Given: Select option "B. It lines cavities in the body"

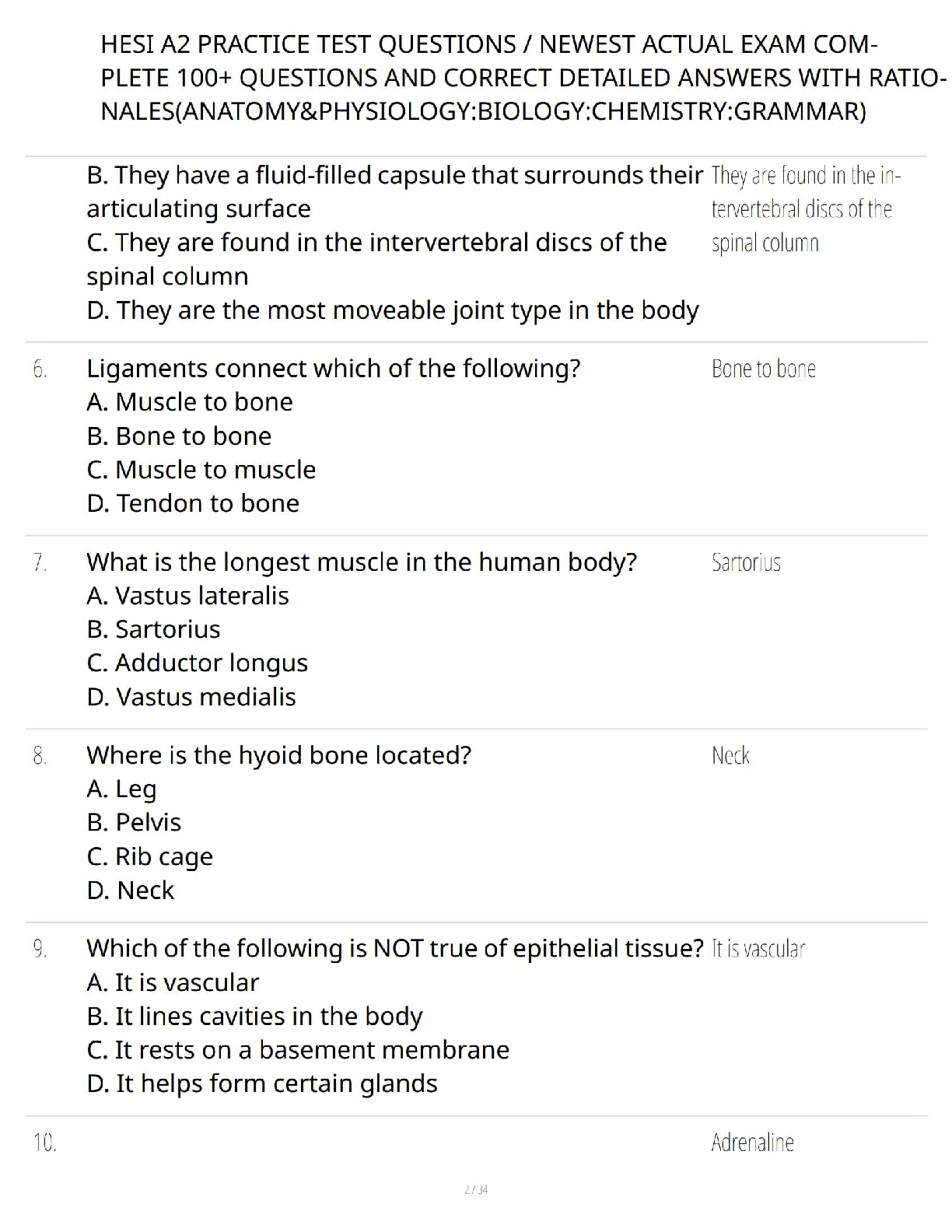Looking at the screenshot, I should tap(254, 1017).
